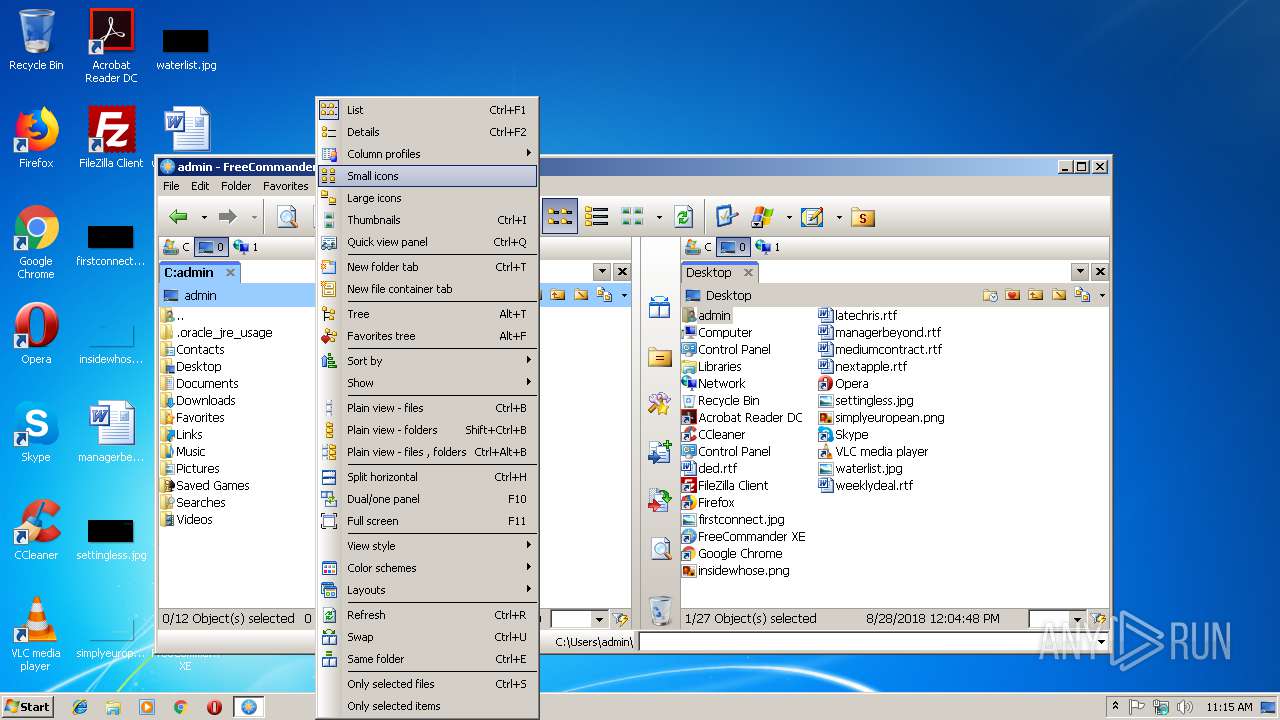This screenshot has height=720, width=1280.
Task: Click the thumbnails view toolbar button
Action: pyautogui.click(x=632, y=216)
